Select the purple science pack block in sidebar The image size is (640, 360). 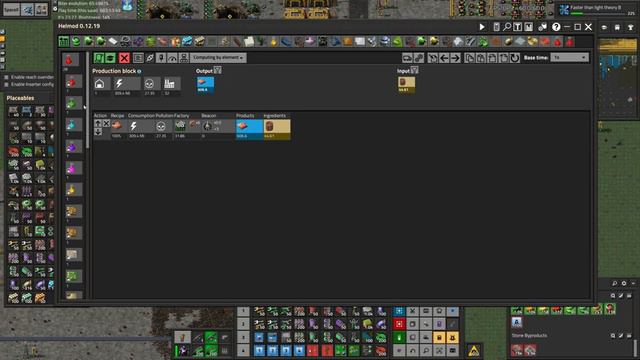73,147
